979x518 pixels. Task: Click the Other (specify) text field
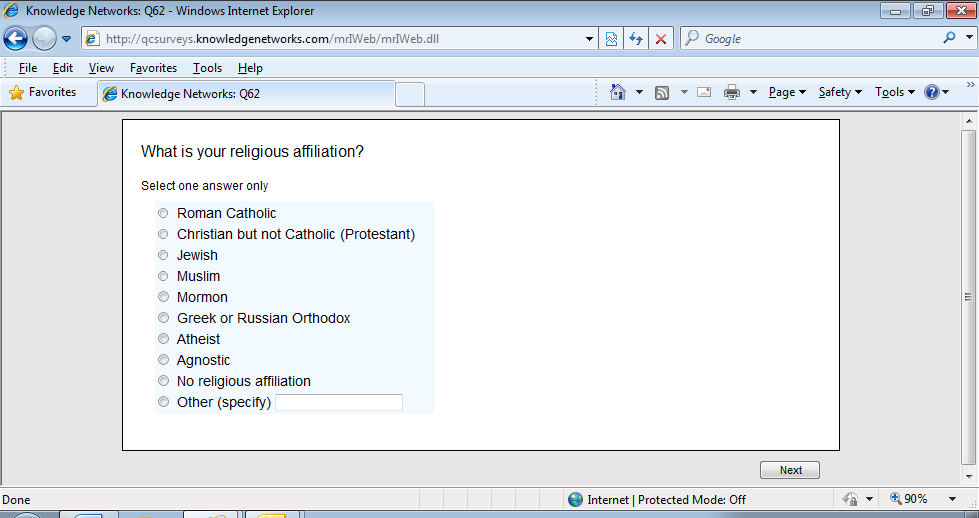click(339, 403)
